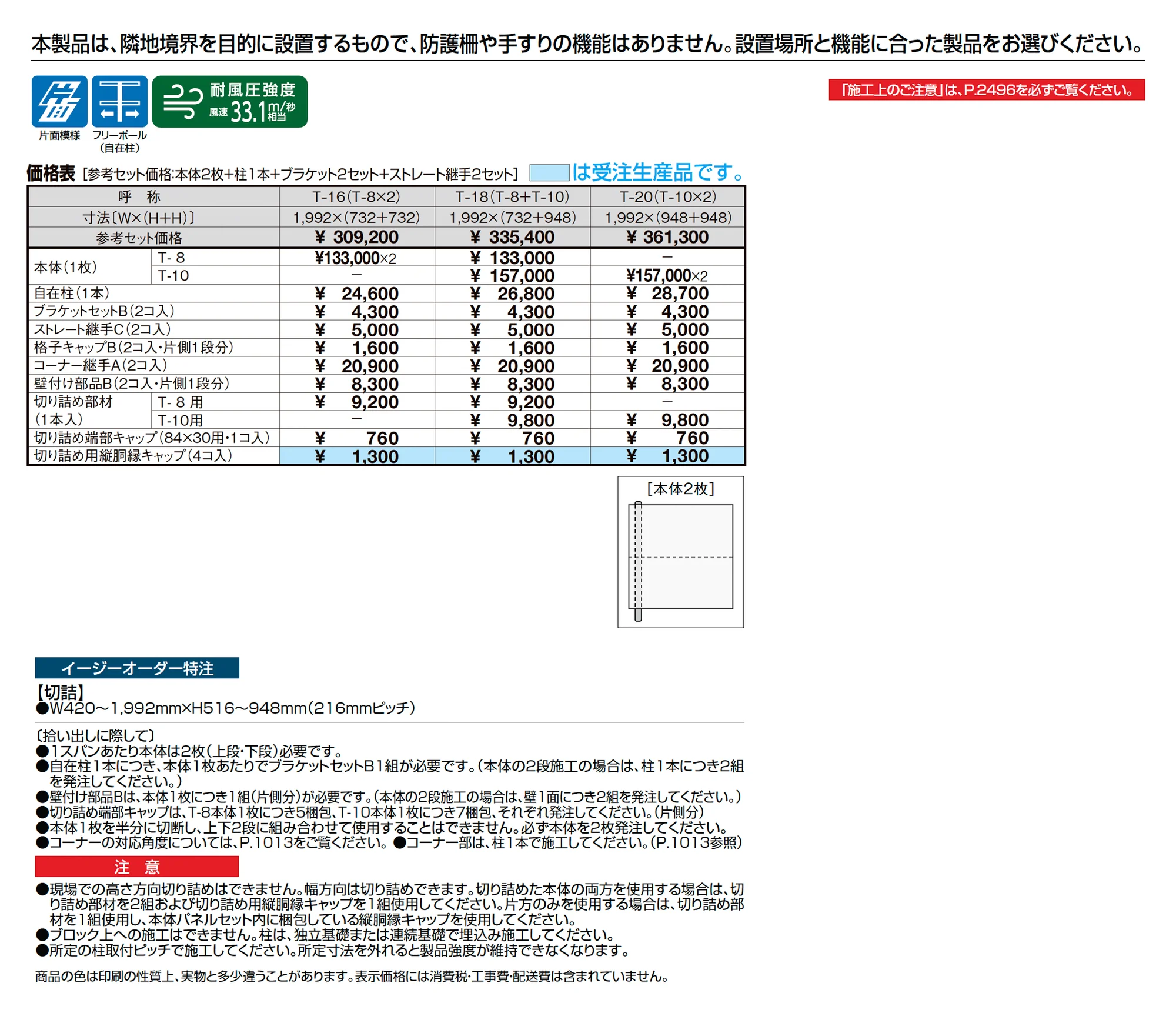Click 本体(1枚) row label
Image resolution: width=1176 pixels, height=1023 pixels.
[x=65, y=267]
